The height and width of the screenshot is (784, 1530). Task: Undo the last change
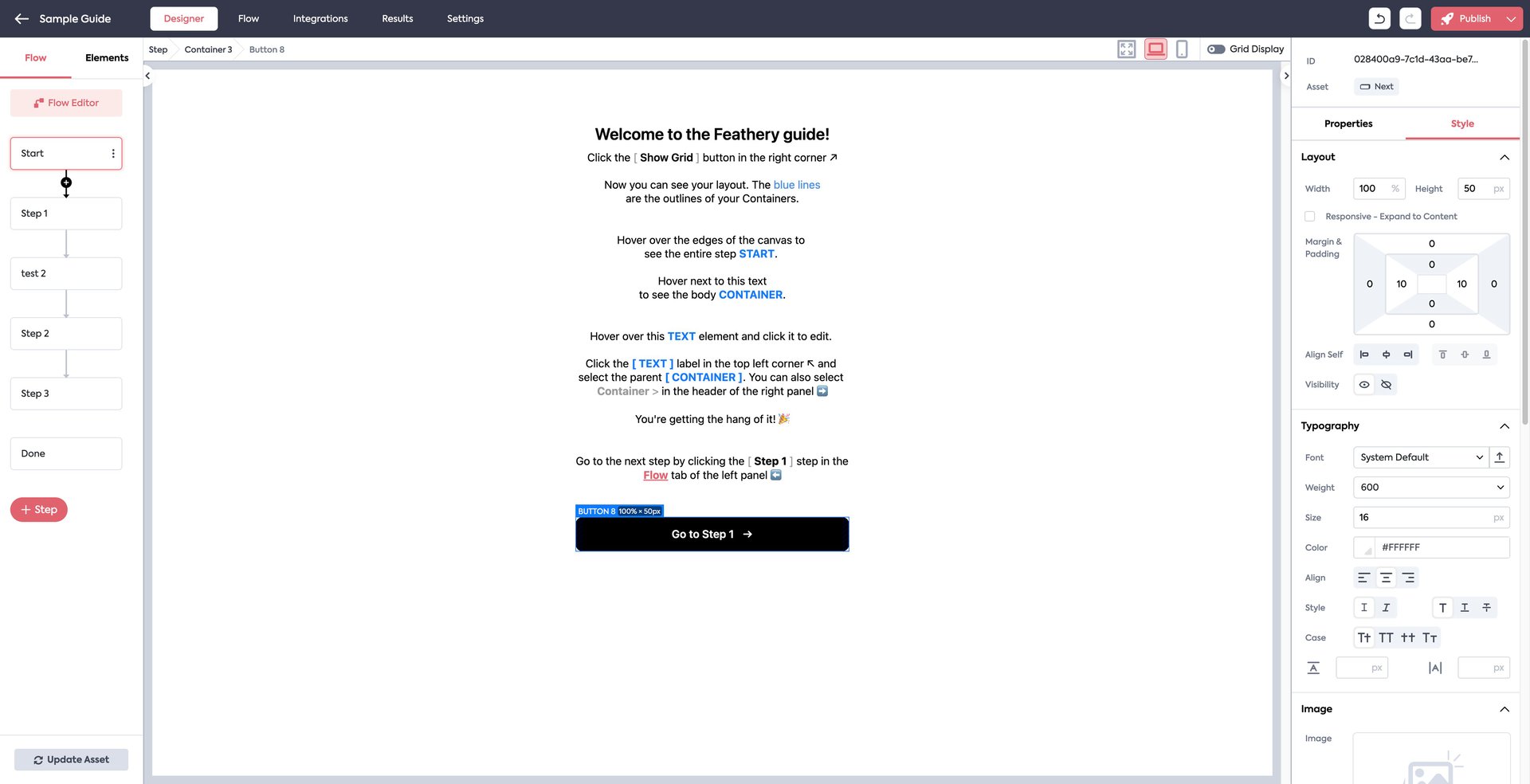(1379, 18)
